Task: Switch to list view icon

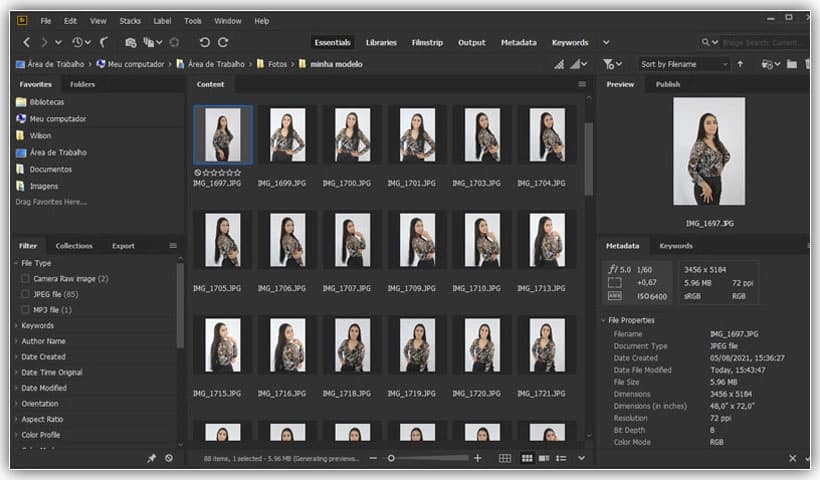Action: tap(561, 458)
